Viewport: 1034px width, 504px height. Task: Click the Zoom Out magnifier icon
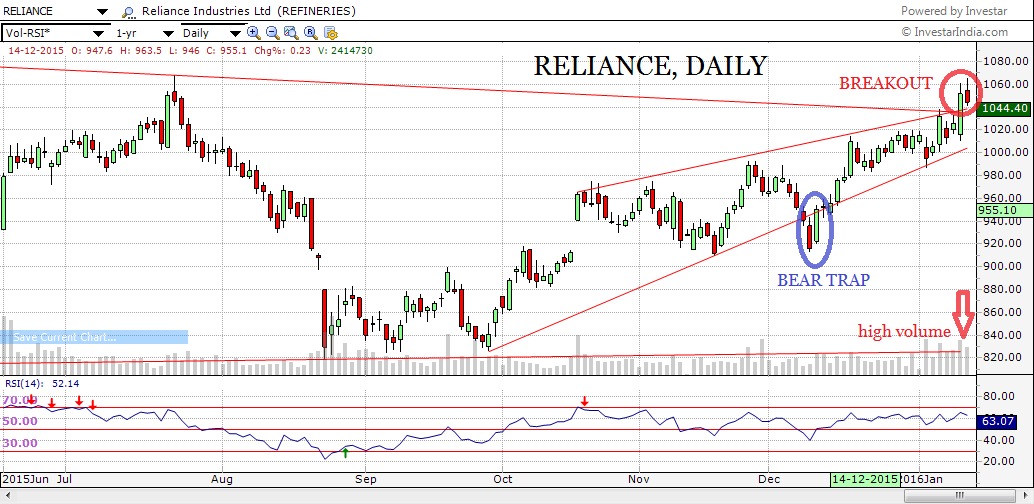coord(272,32)
